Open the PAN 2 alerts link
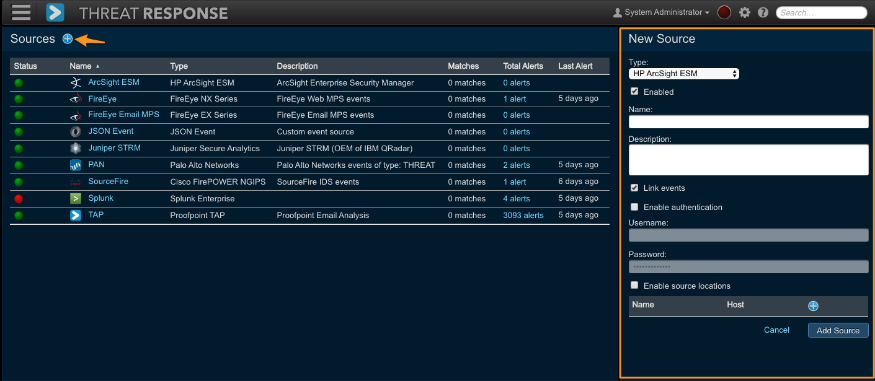This screenshot has width=875, height=381. pos(516,165)
